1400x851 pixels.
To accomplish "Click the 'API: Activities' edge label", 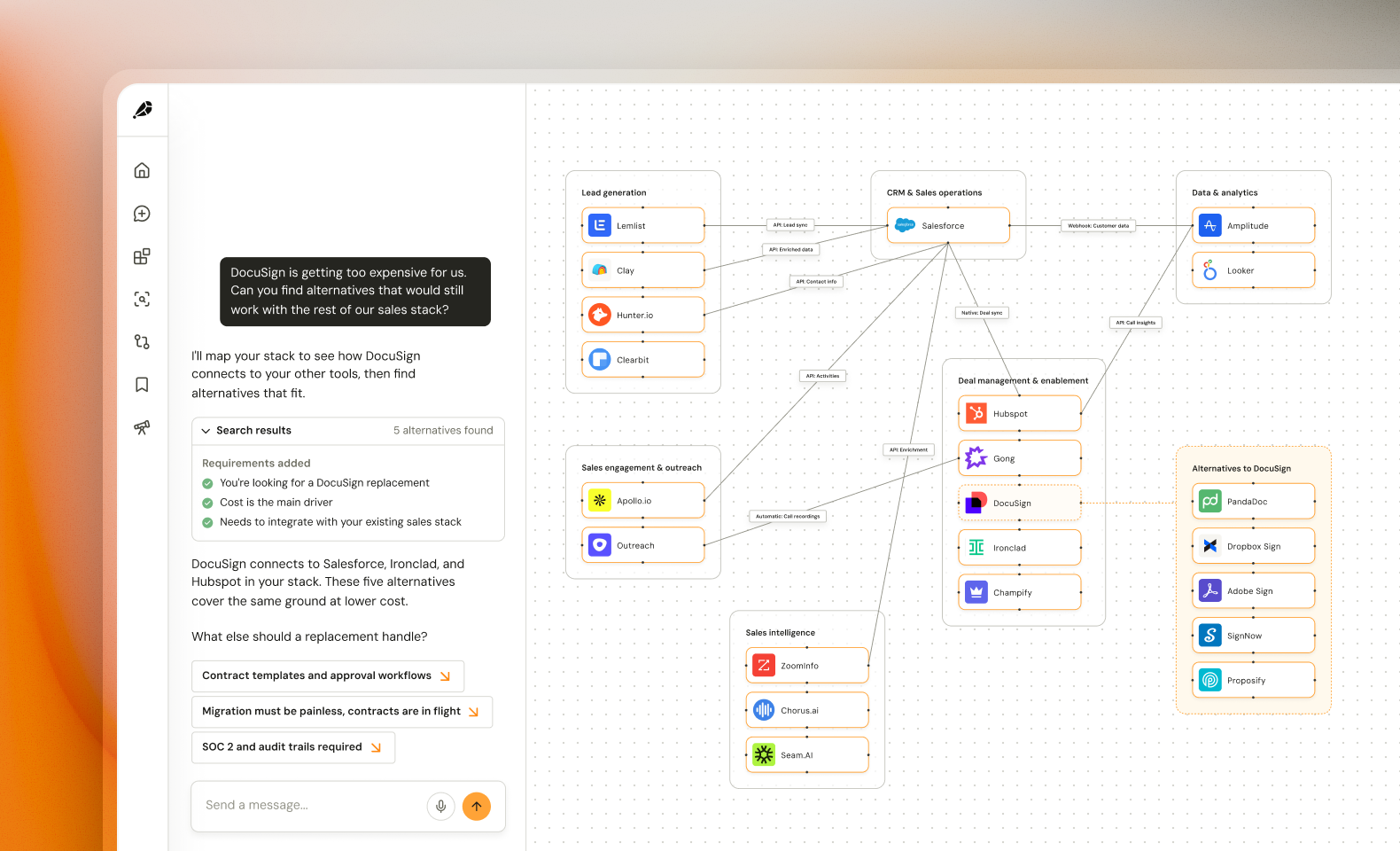I will 822,376.
